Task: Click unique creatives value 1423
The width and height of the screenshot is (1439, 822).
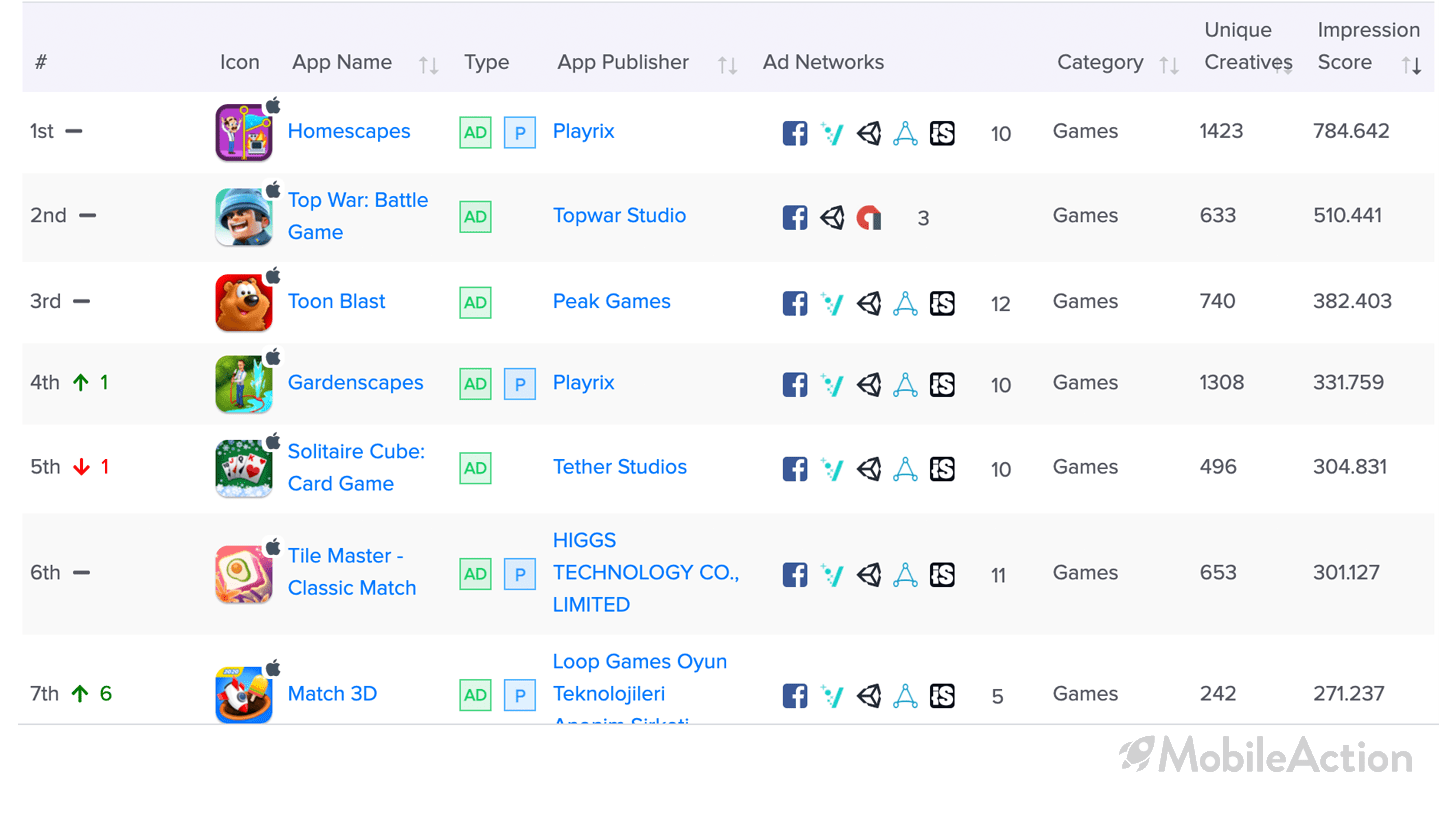Action: point(1221,131)
